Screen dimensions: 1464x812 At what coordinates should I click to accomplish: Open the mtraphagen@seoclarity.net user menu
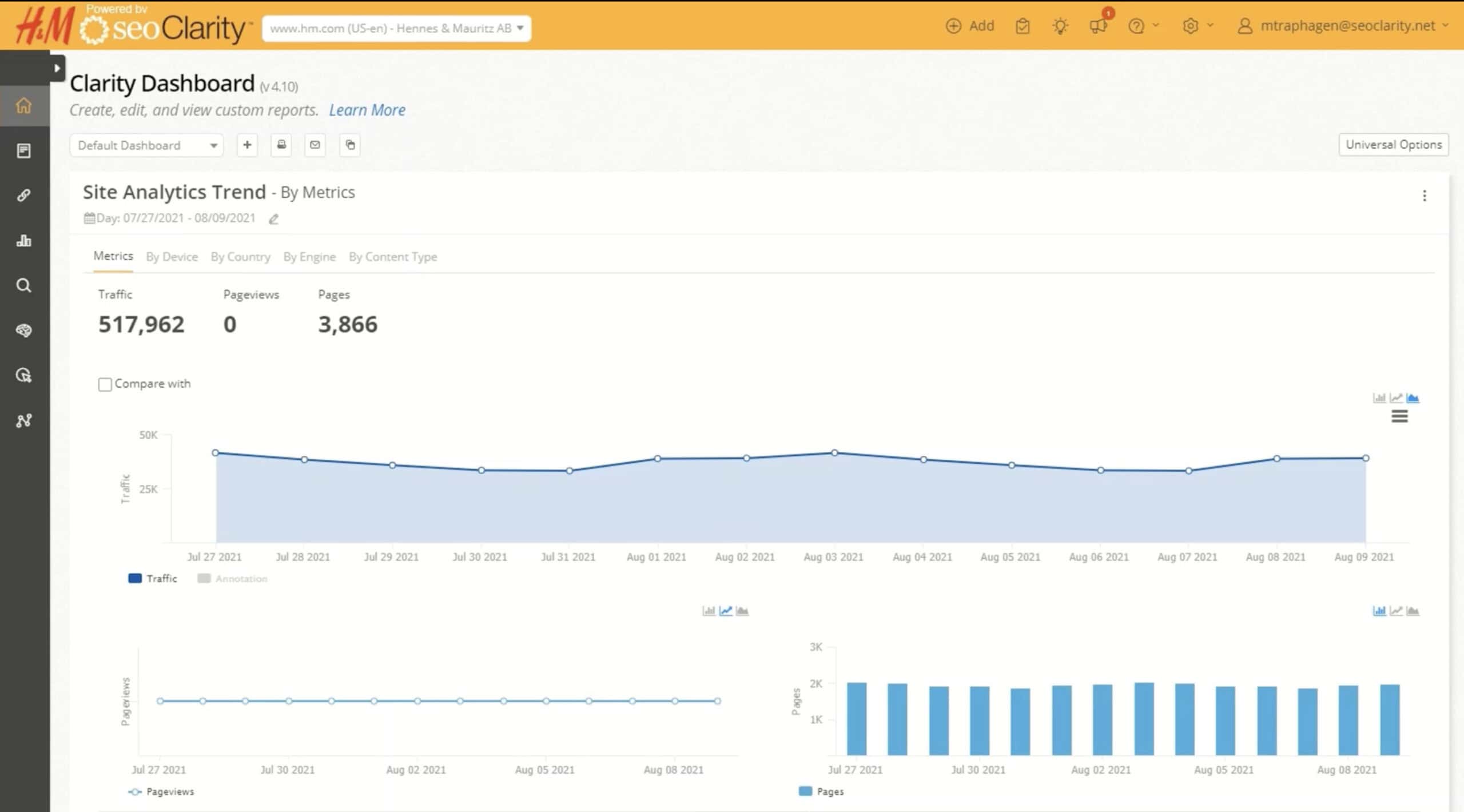pos(1343,26)
